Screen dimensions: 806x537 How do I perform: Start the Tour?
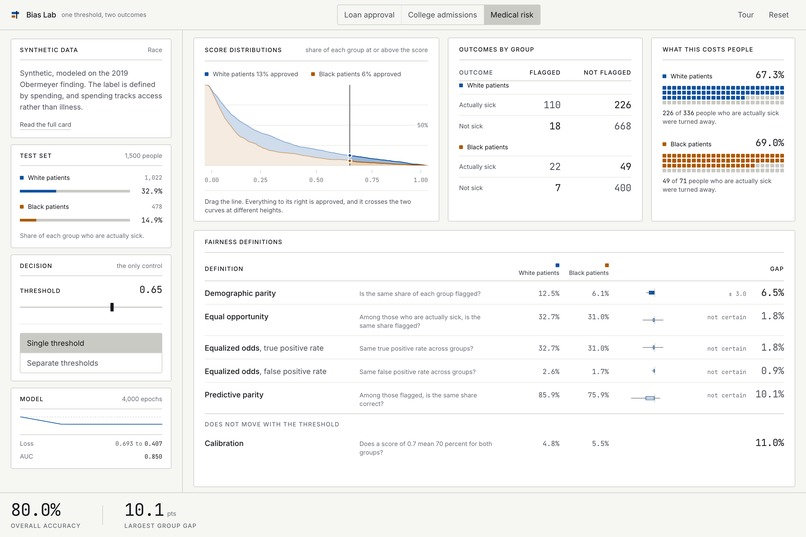coord(745,15)
